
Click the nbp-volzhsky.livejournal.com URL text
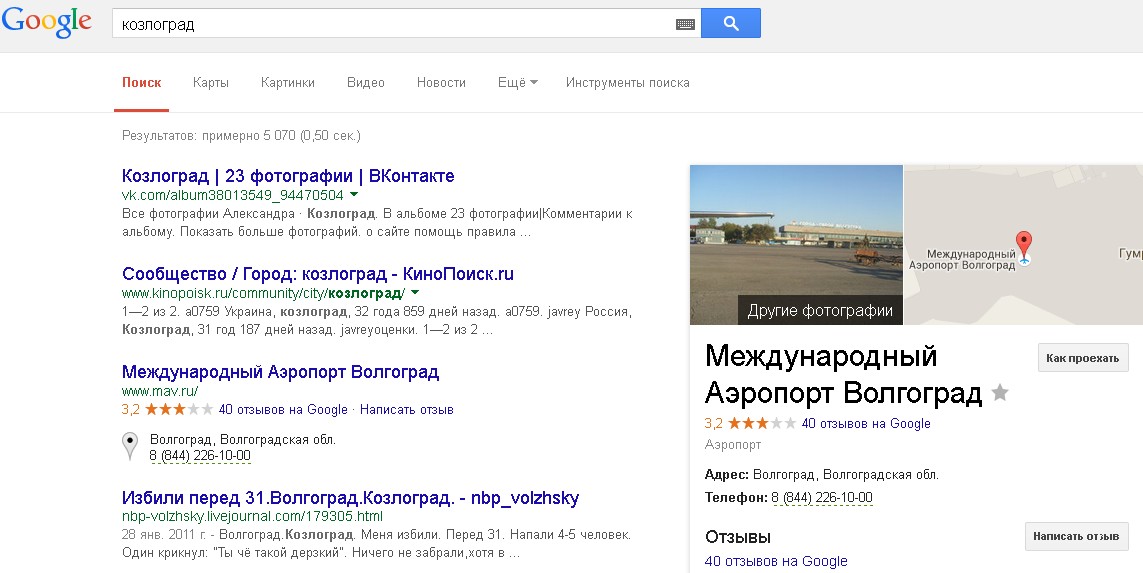(252, 517)
